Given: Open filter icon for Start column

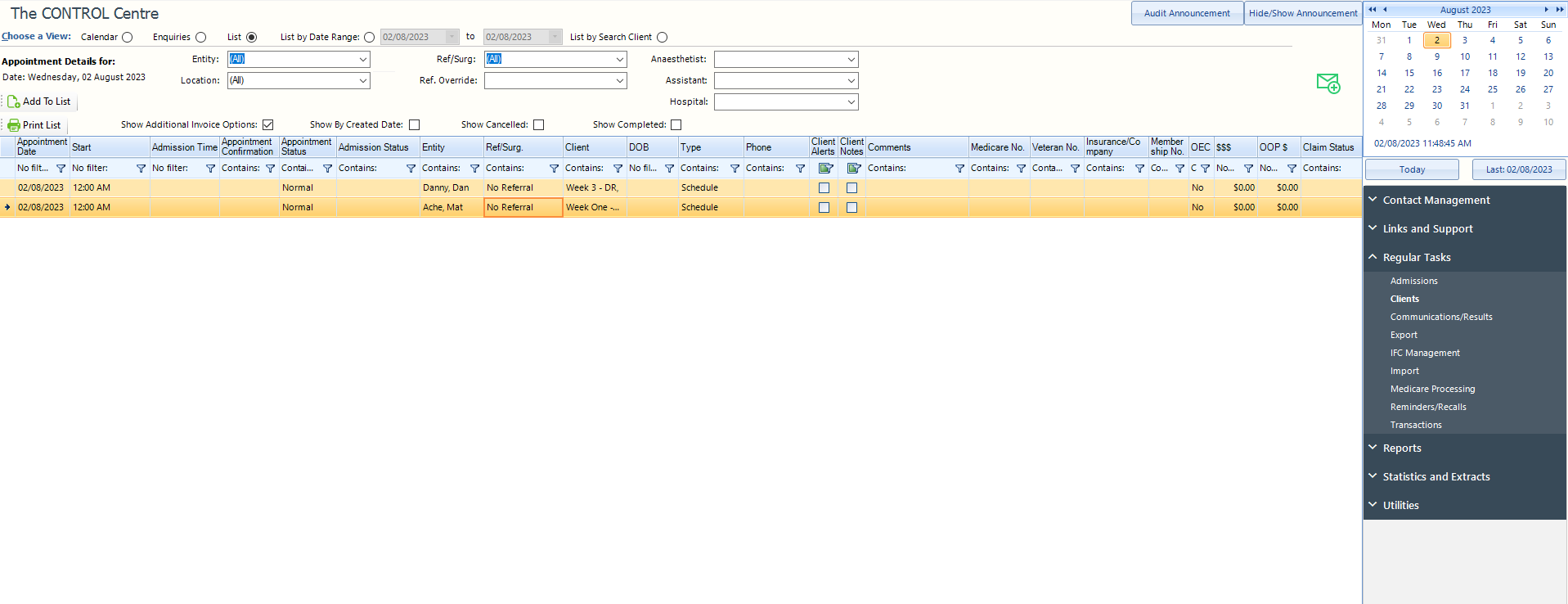Looking at the screenshot, I should 141,169.
